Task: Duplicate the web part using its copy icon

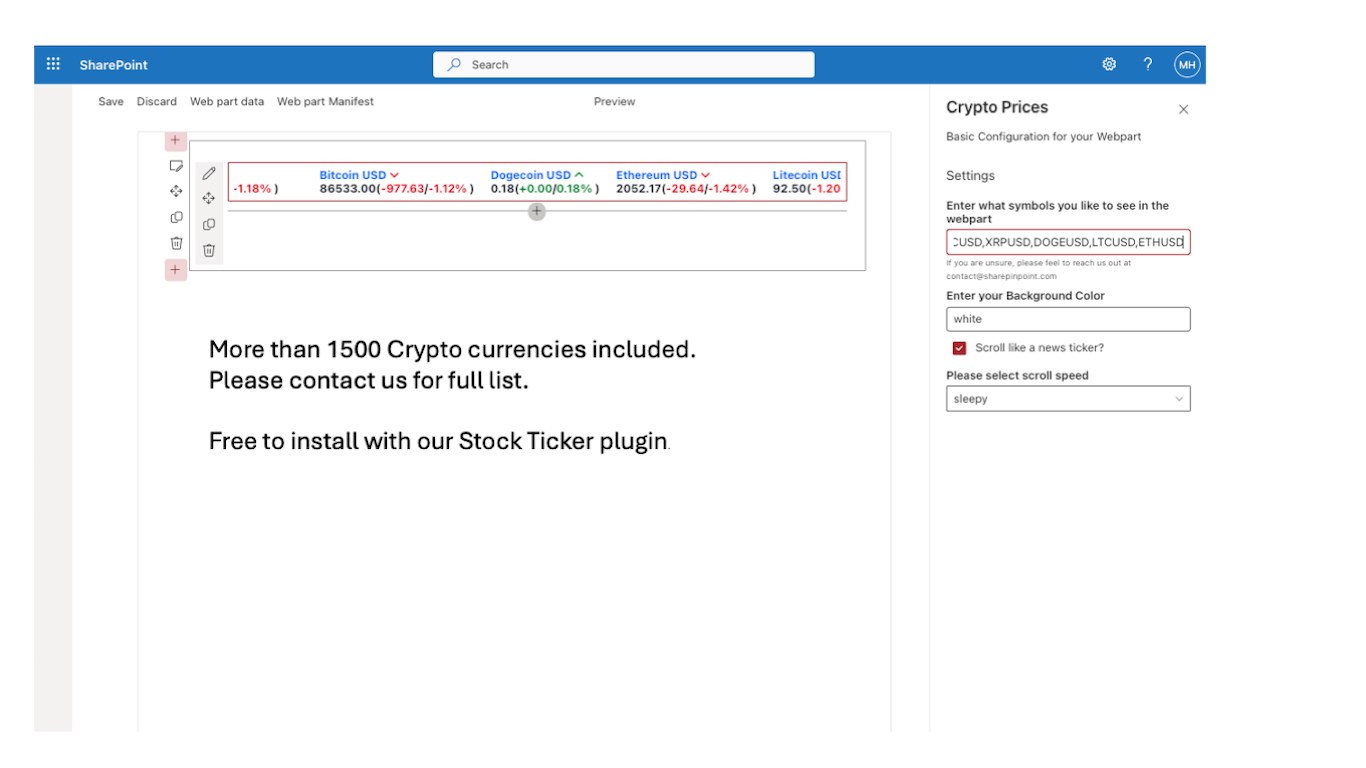Action: [209, 224]
